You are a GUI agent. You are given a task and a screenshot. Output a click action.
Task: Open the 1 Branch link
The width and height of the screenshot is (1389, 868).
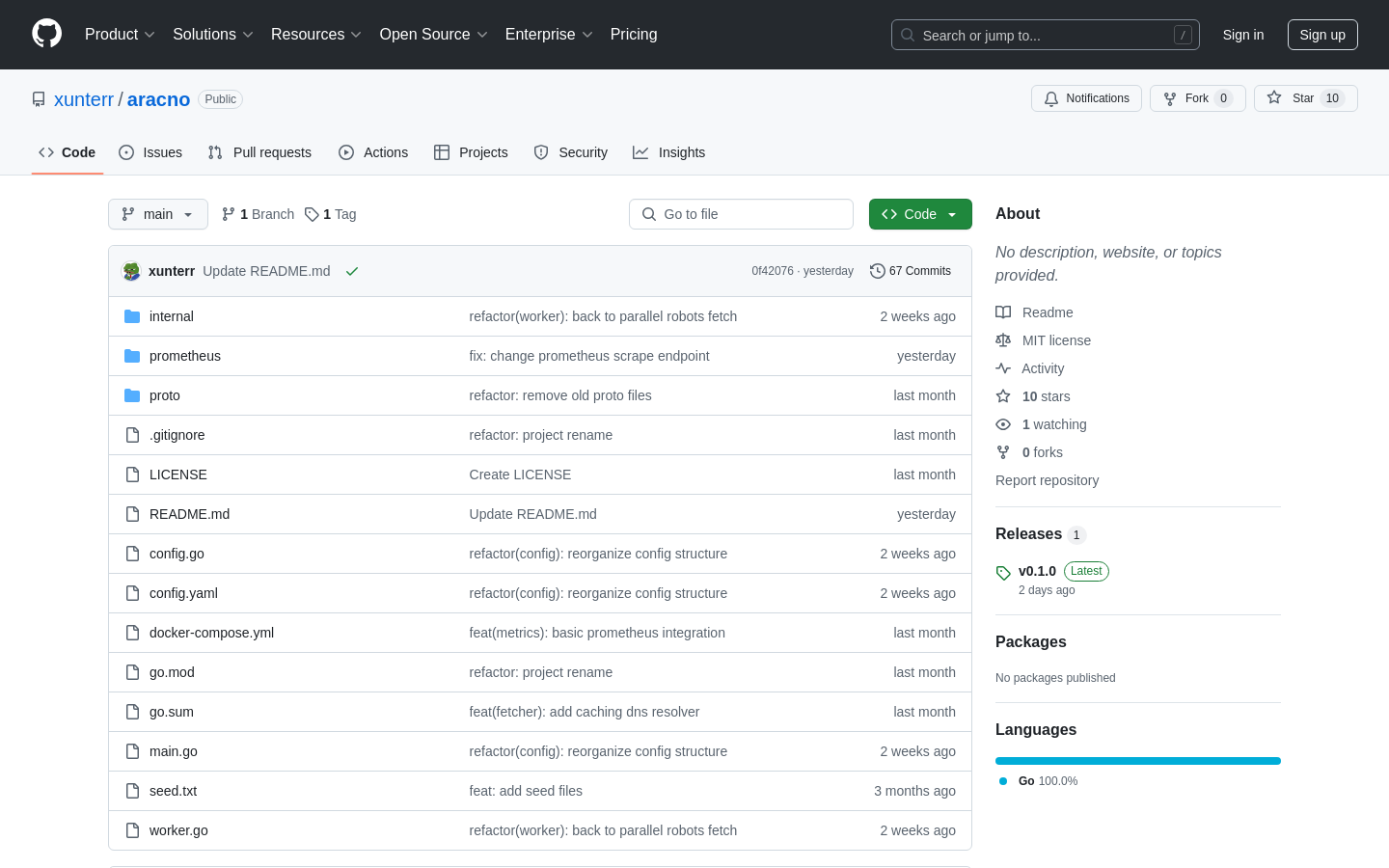click(x=258, y=214)
